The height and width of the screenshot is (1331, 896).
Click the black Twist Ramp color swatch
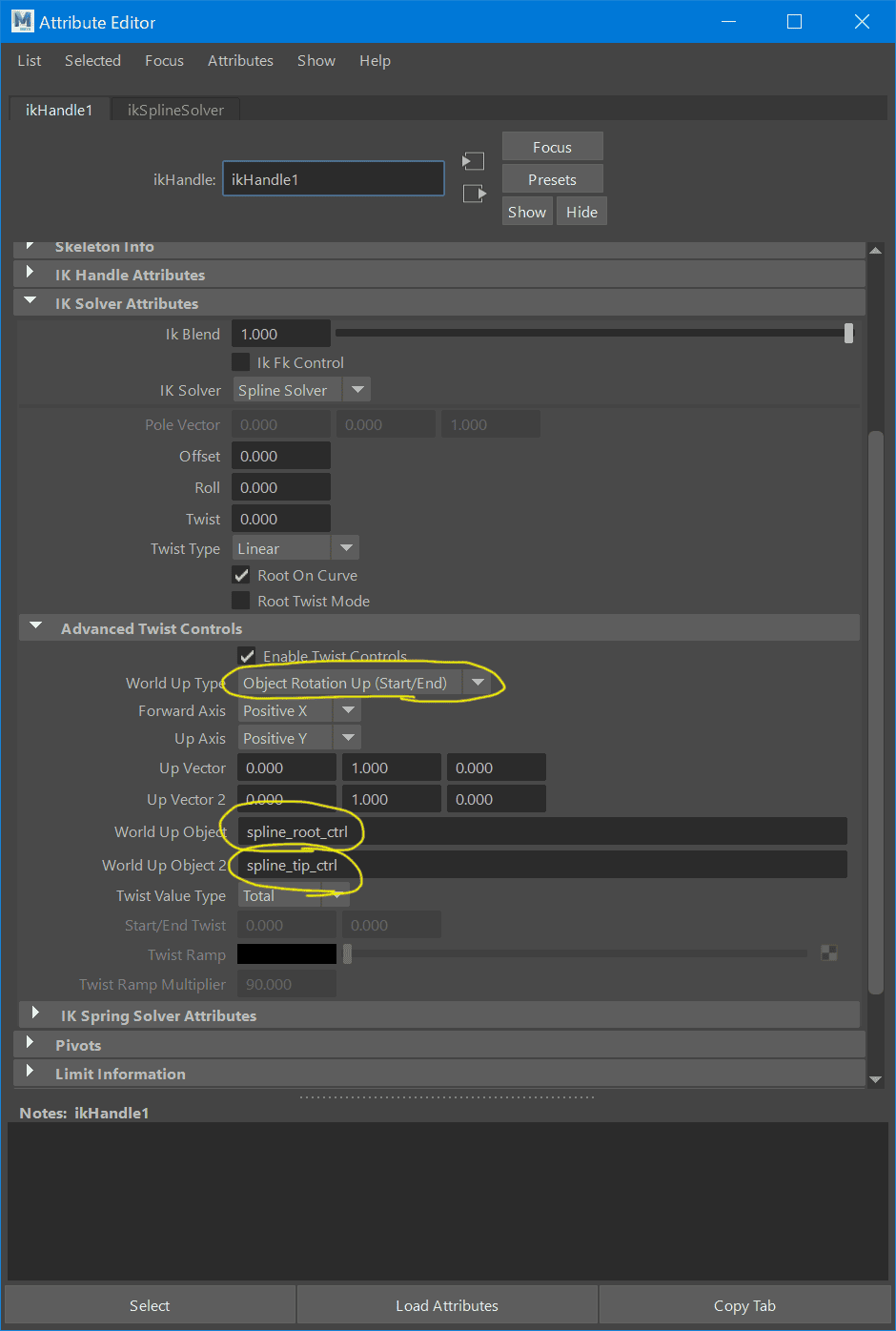(x=287, y=953)
